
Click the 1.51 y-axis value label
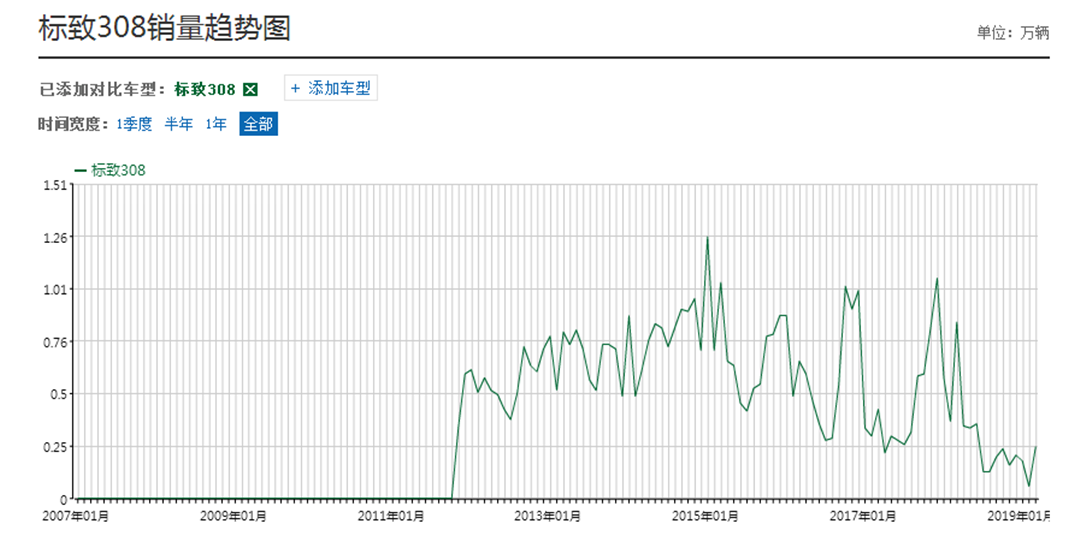click(54, 185)
